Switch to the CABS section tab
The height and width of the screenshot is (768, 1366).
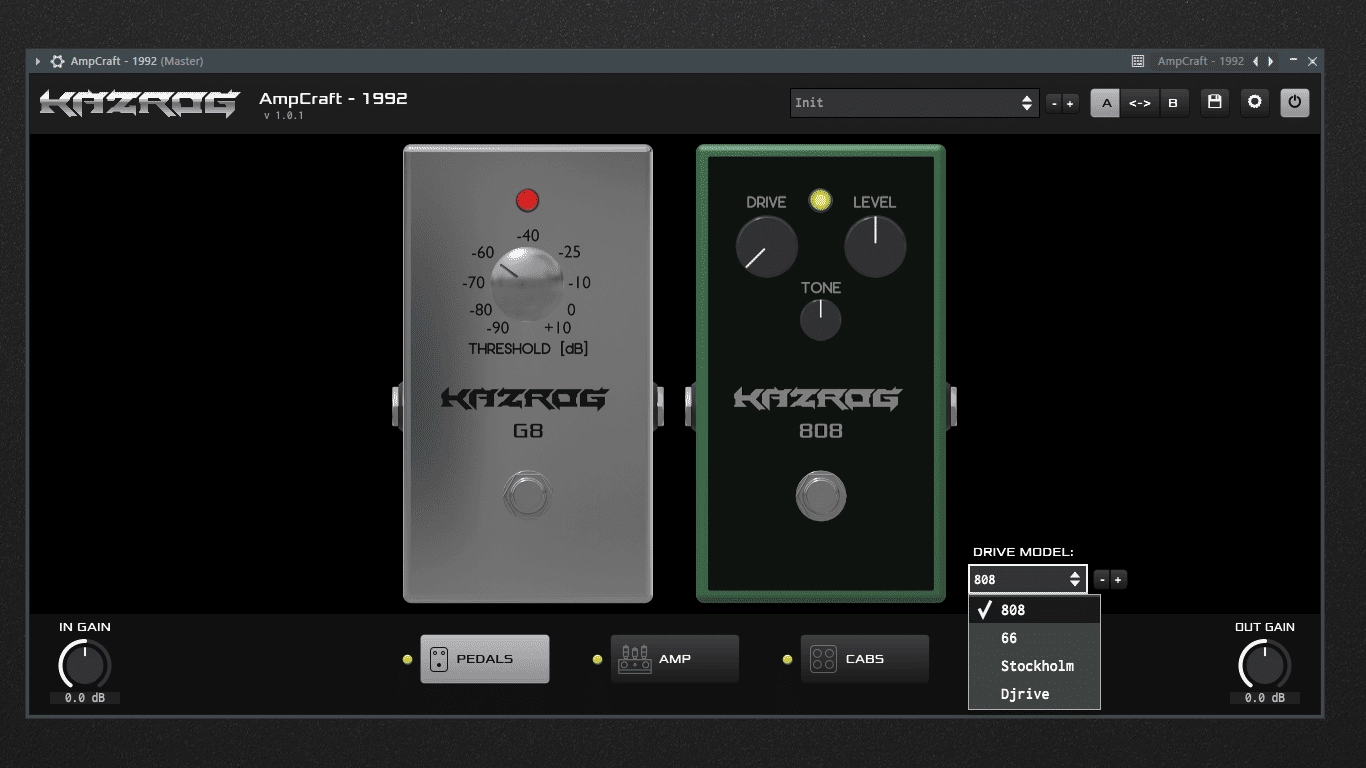865,659
